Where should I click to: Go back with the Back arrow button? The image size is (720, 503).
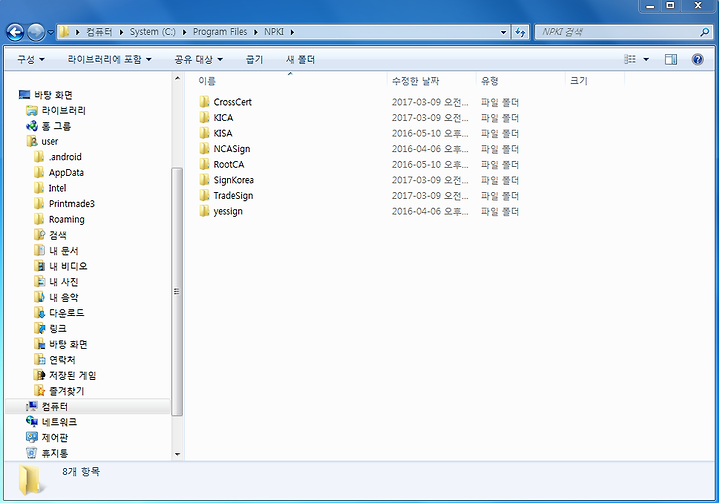(15, 32)
